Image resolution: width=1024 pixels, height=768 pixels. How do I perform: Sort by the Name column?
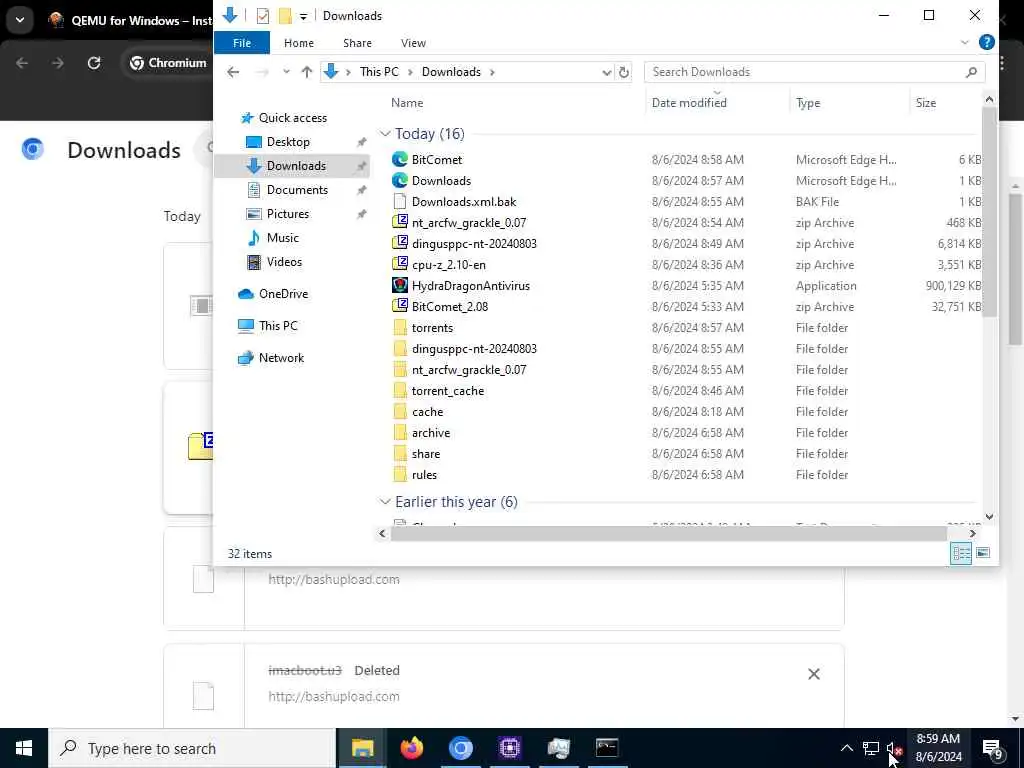pos(407,103)
